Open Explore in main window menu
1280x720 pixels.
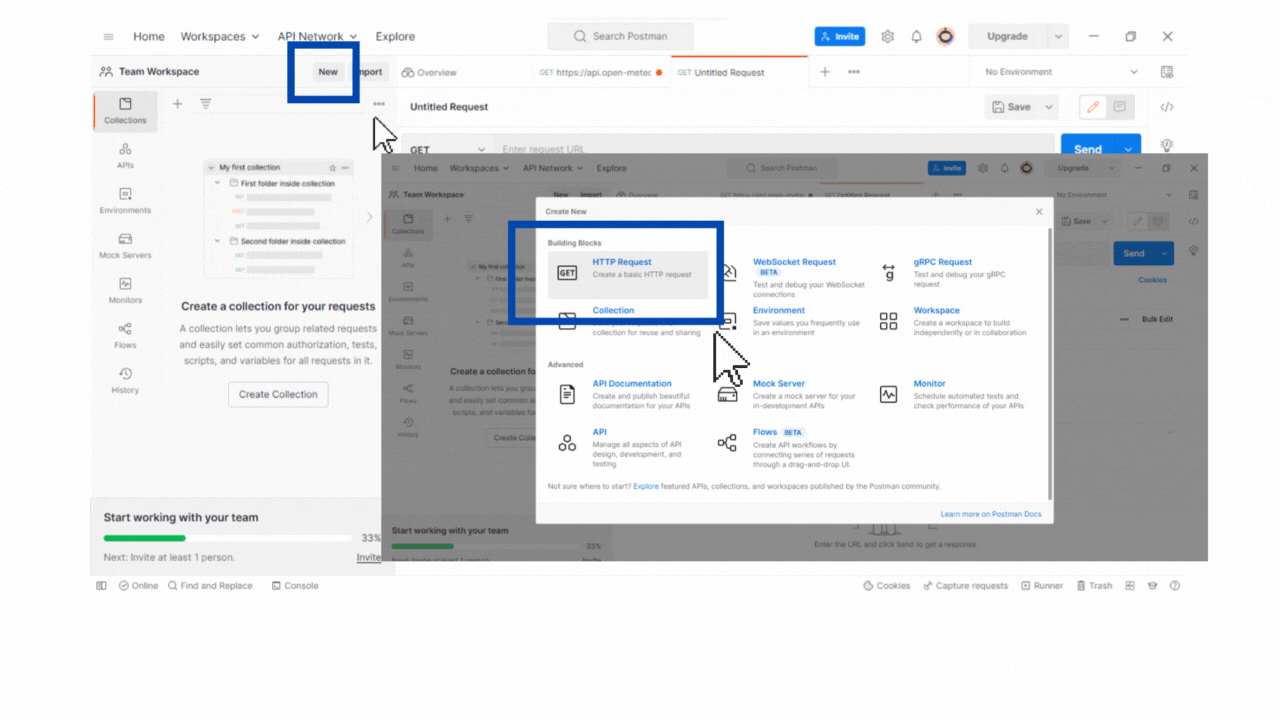395,37
